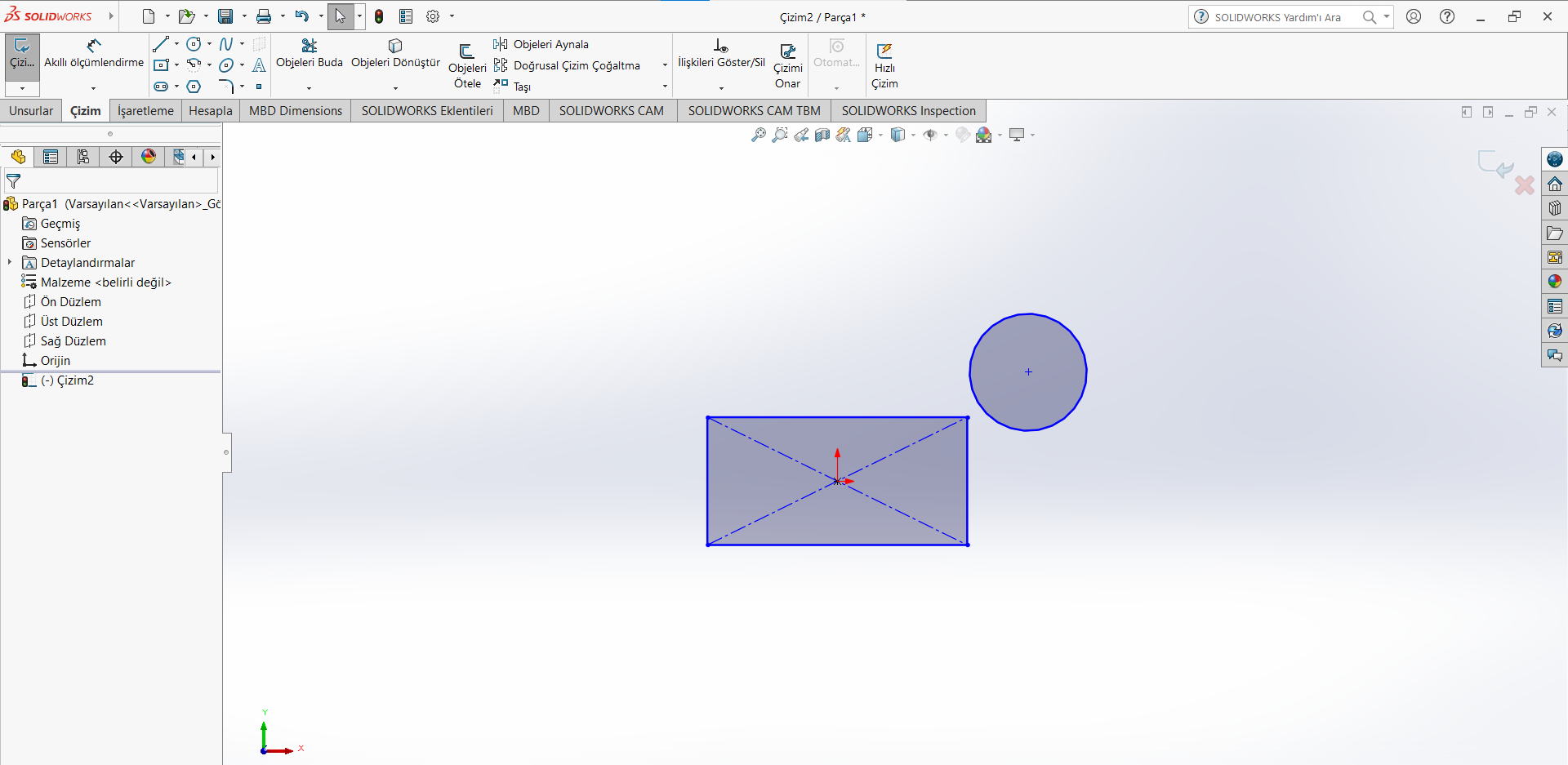Click Zoom to Area magnifier icon

point(780,135)
